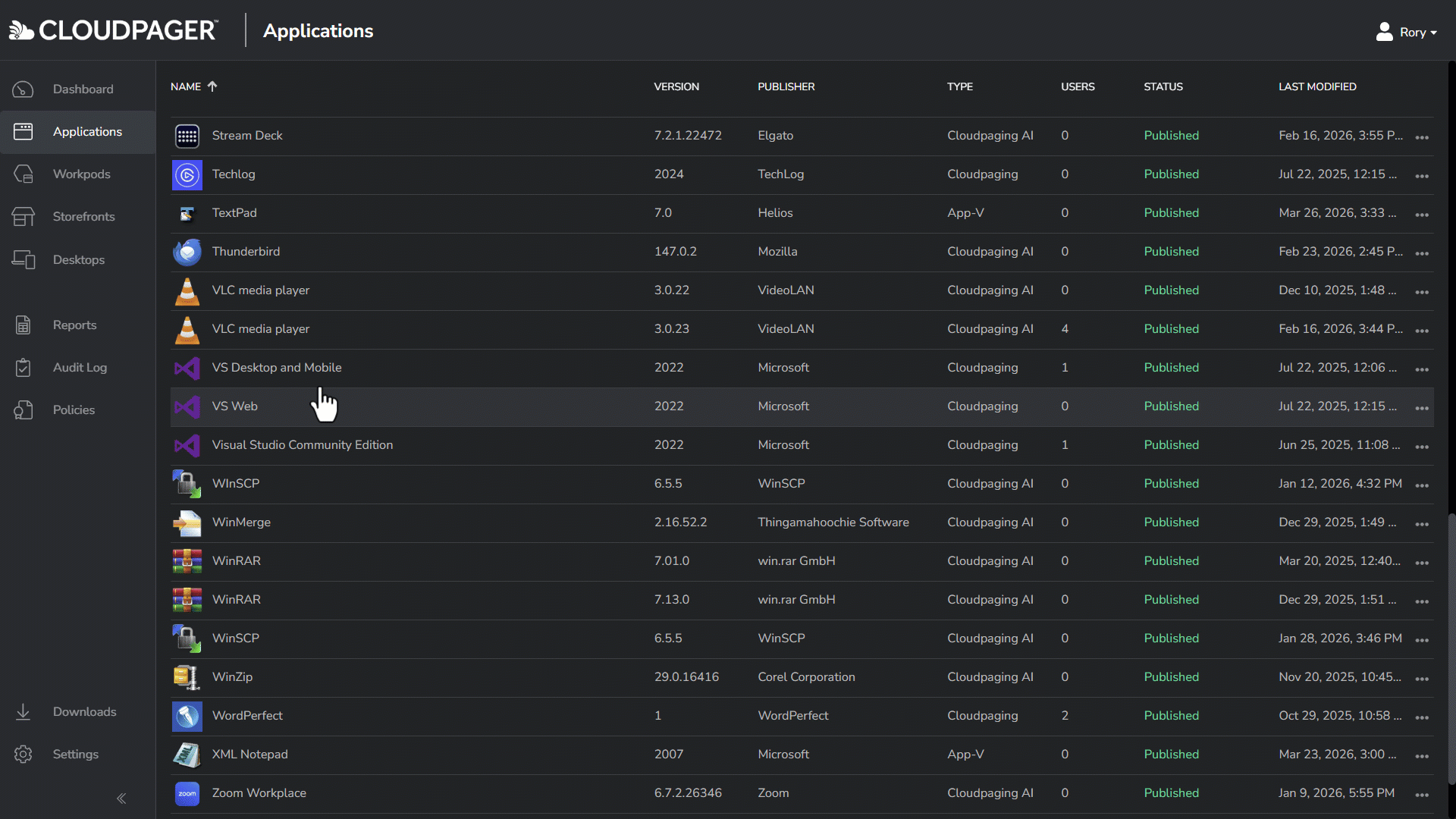Click the Visual Studio Community Edition icon
The height and width of the screenshot is (819, 1456).
(187, 445)
